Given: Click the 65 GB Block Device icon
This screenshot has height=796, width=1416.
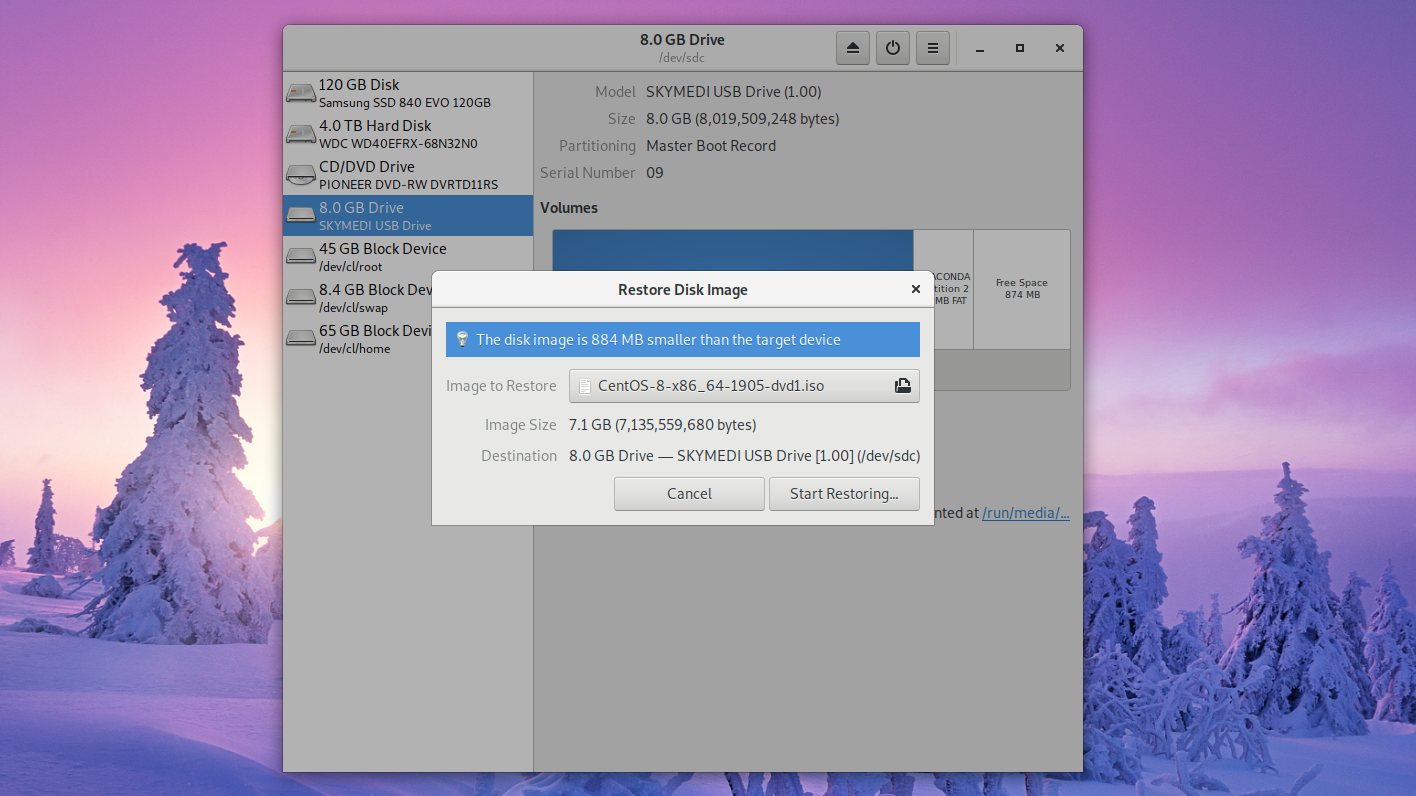Looking at the screenshot, I should coord(300,339).
